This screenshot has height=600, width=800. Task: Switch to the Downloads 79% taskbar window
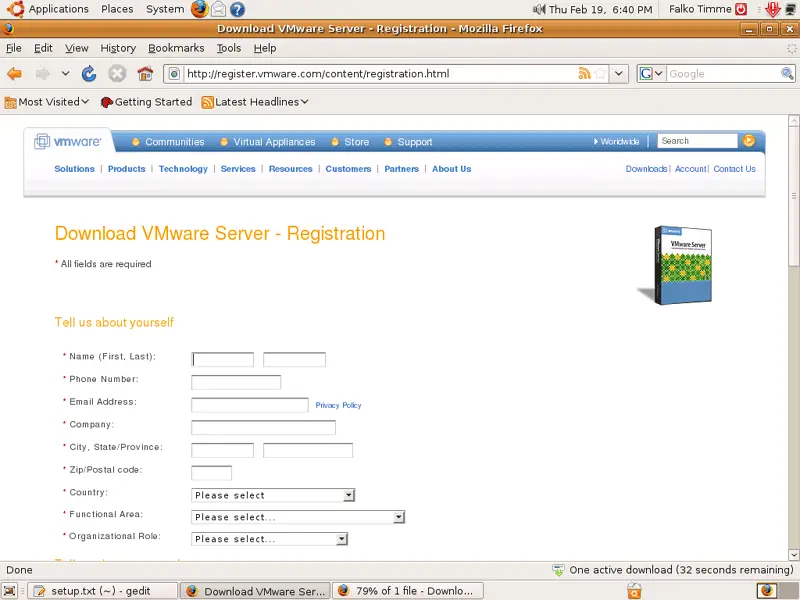pos(409,591)
